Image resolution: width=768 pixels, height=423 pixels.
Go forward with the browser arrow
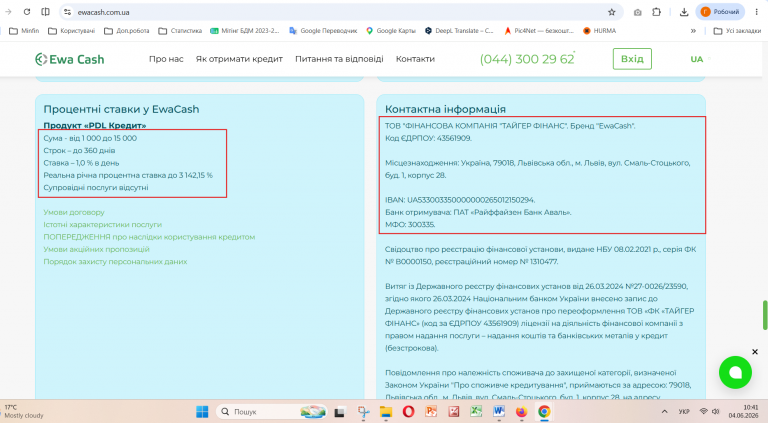pyautogui.click(x=8, y=12)
